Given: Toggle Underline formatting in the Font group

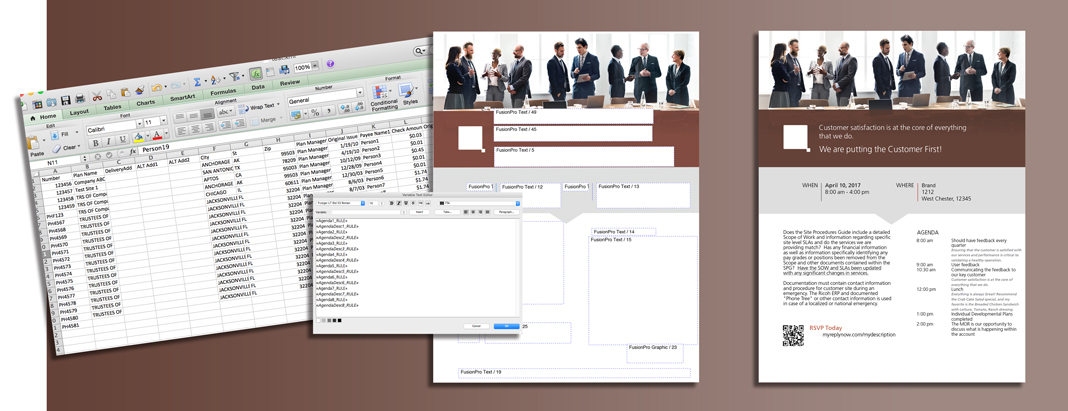Looking at the screenshot, I should pos(122,140).
